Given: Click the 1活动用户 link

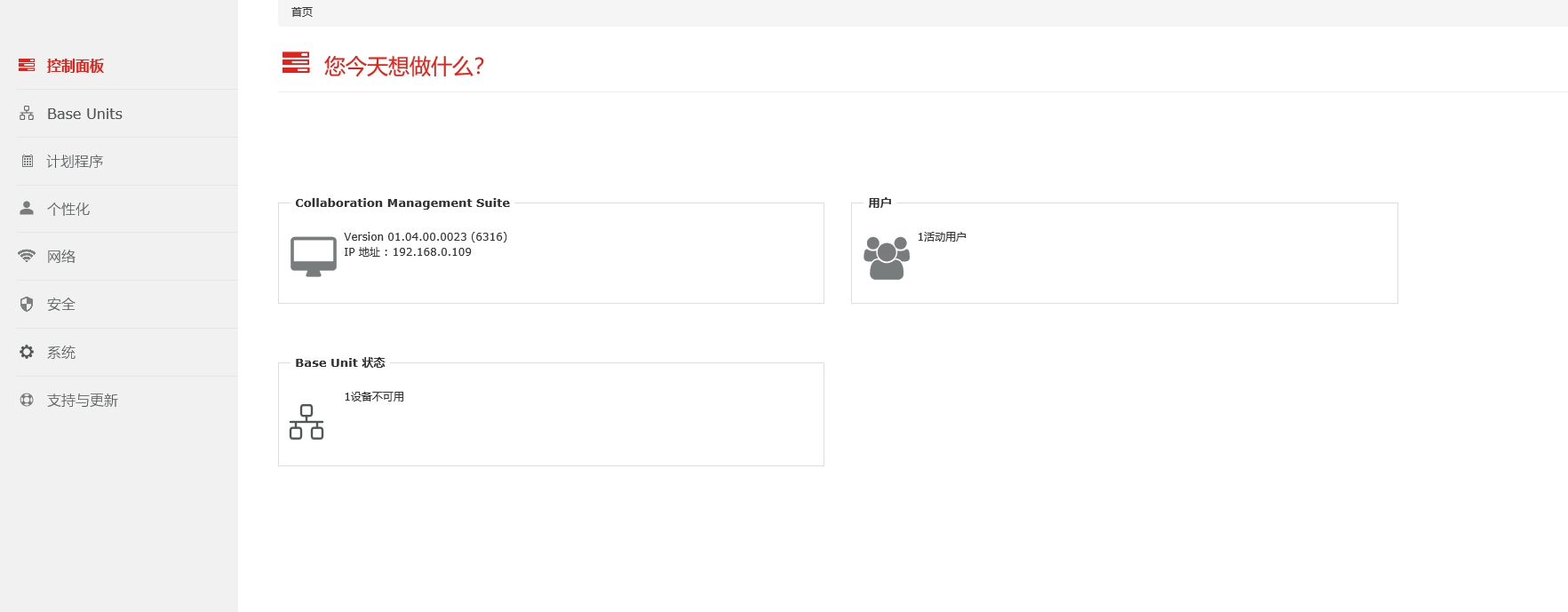Looking at the screenshot, I should coord(942,237).
